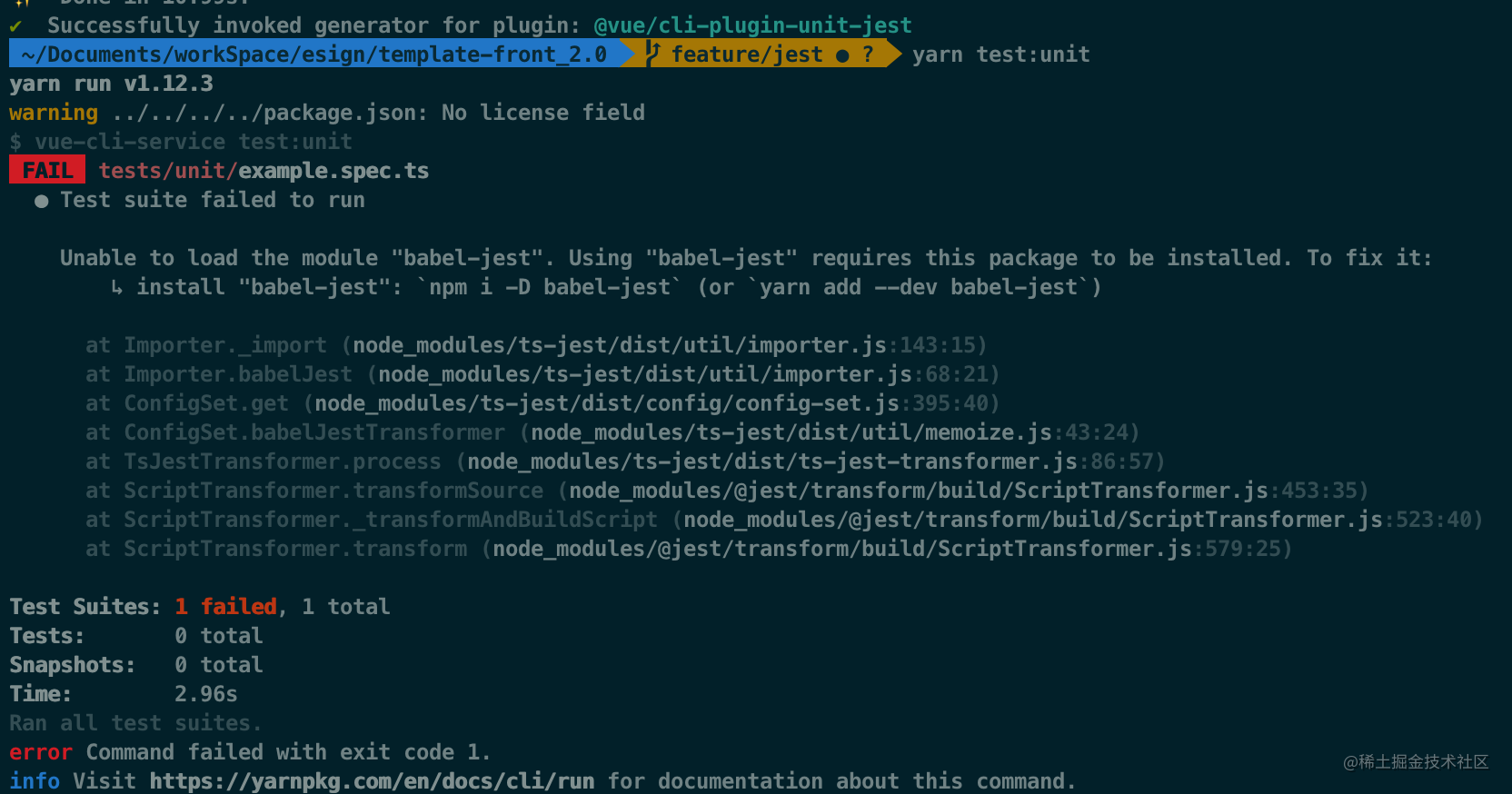This screenshot has height=794, width=1512.
Task: Click the green success checkmark icon
Action: tap(15, 25)
